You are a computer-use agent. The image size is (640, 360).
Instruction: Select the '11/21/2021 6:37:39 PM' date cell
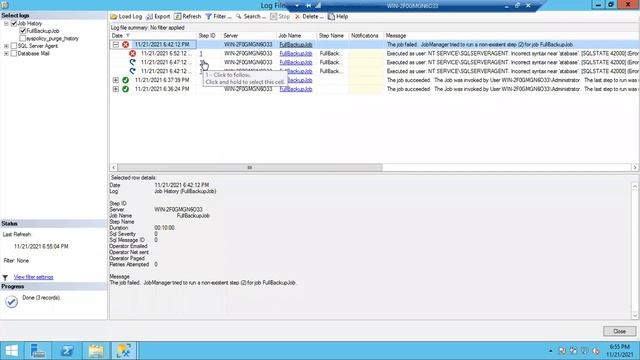(x=162, y=80)
